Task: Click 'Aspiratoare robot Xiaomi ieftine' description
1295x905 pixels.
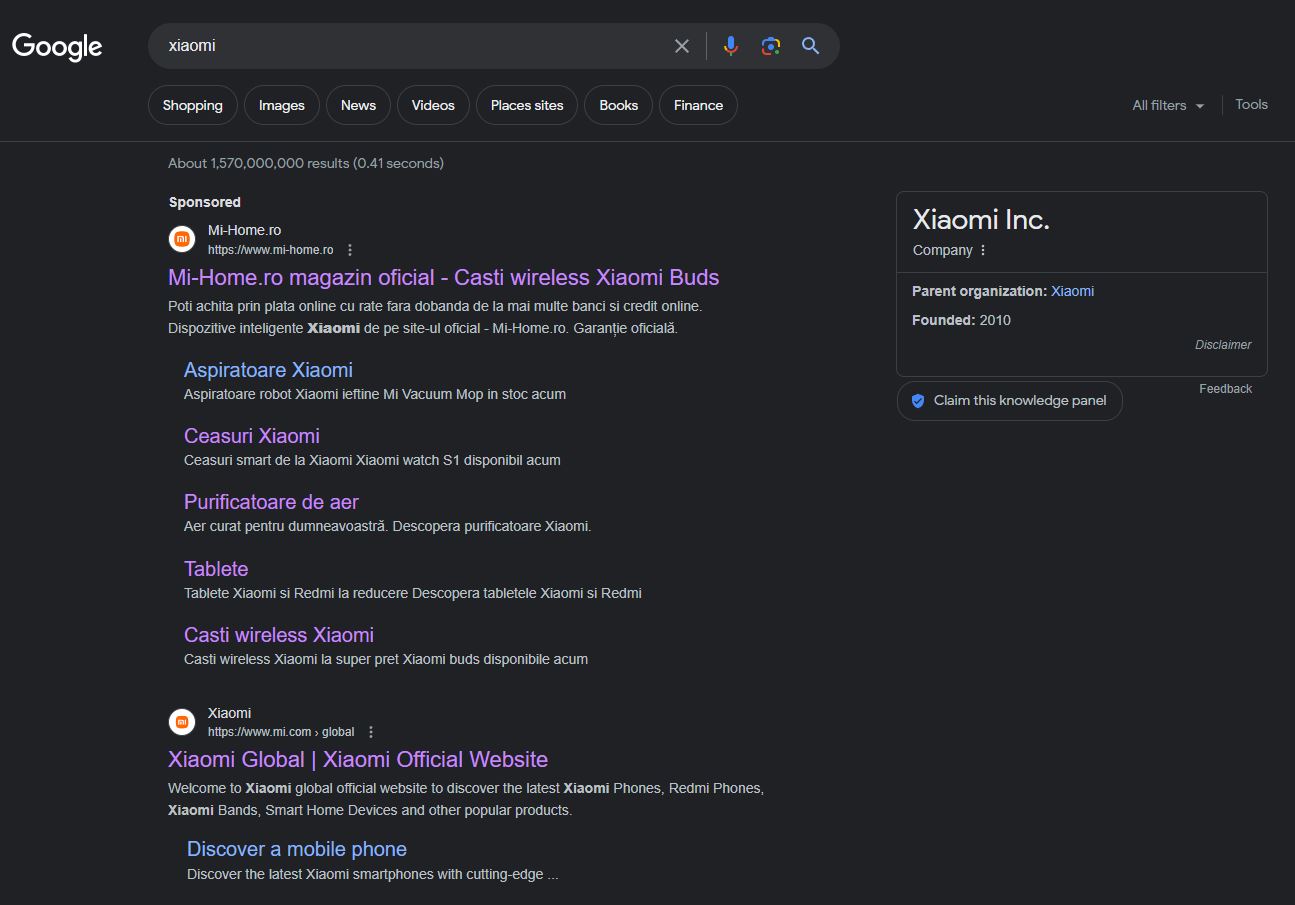Action: pos(375,394)
